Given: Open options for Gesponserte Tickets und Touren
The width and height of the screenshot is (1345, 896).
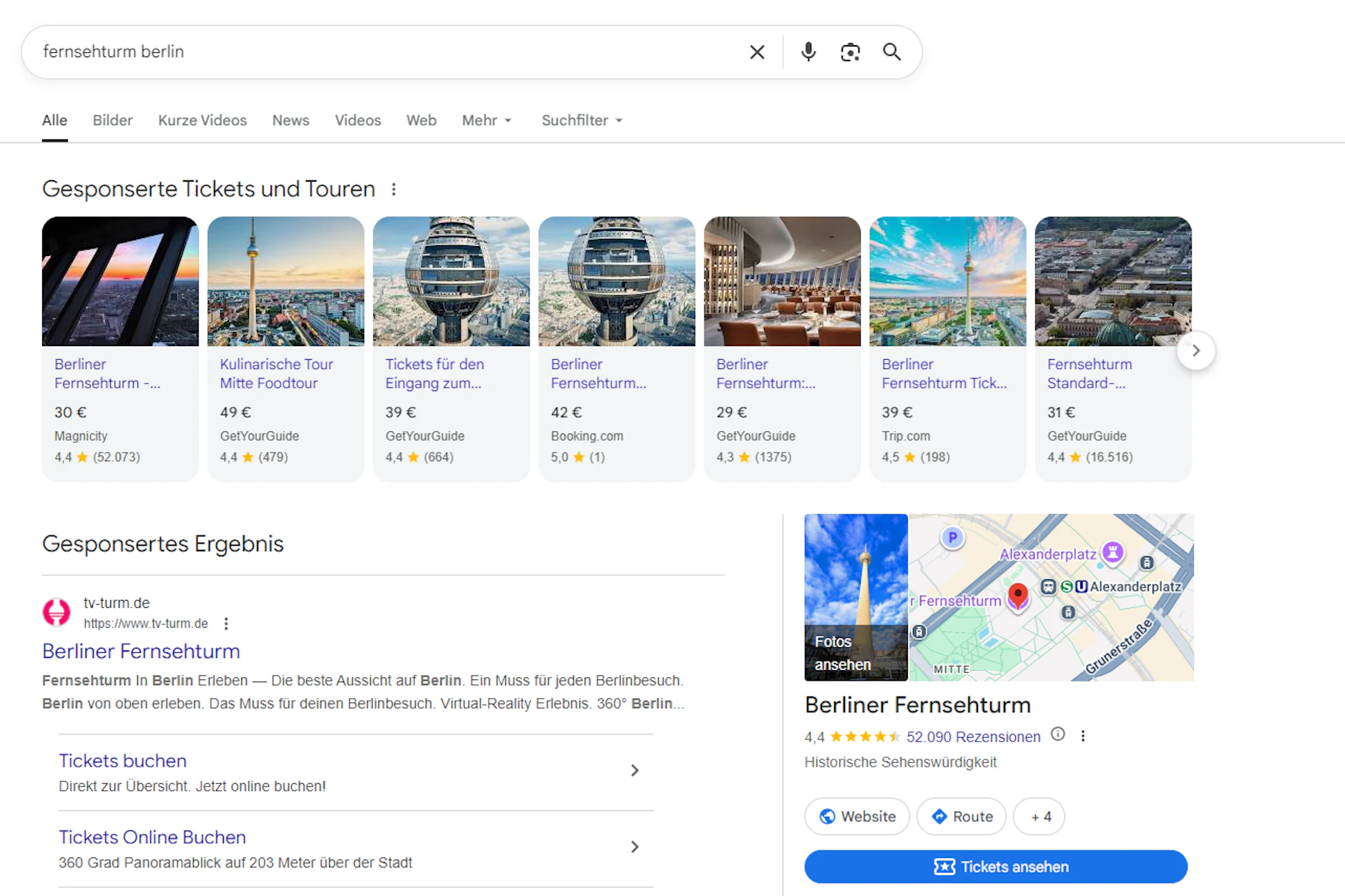Looking at the screenshot, I should click(393, 189).
